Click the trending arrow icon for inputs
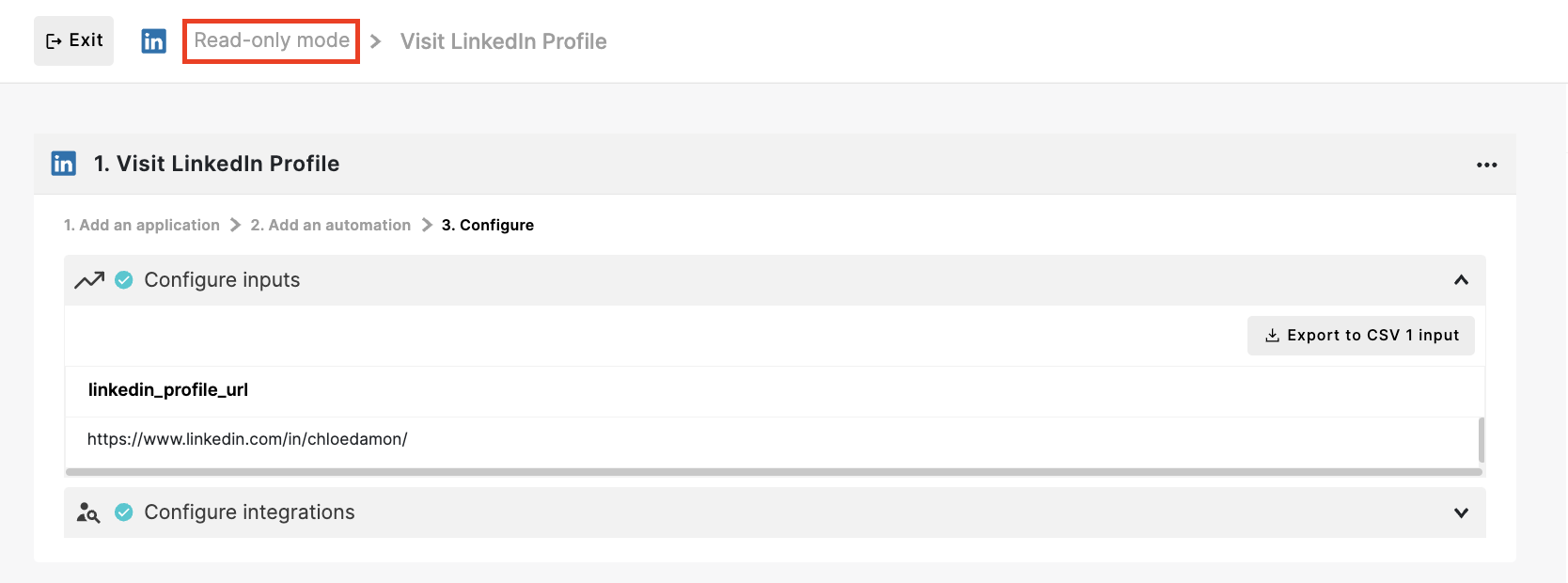 click(89, 280)
